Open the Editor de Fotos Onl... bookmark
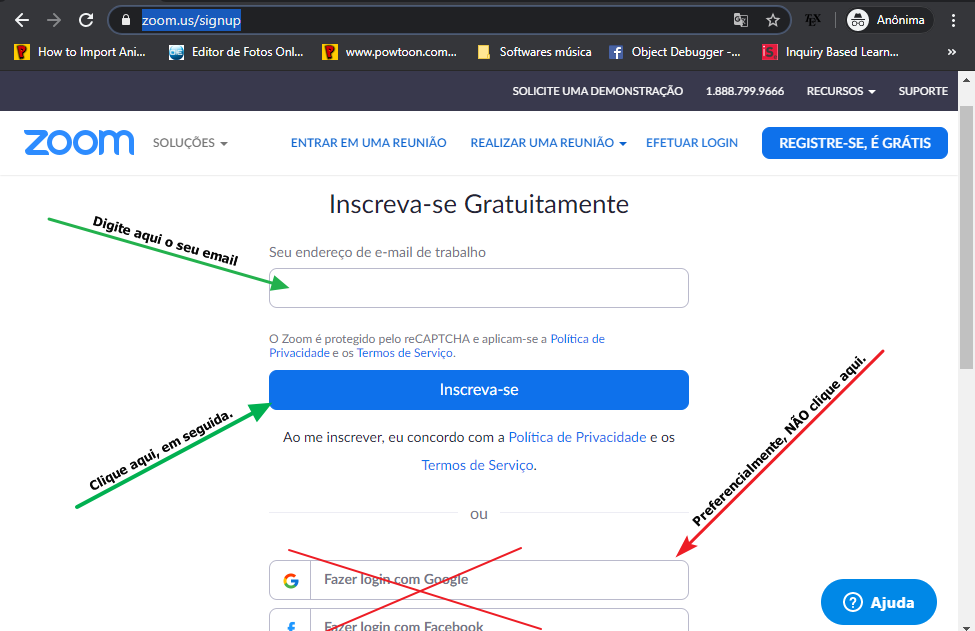This screenshot has height=631, width=975. (x=236, y=52)
